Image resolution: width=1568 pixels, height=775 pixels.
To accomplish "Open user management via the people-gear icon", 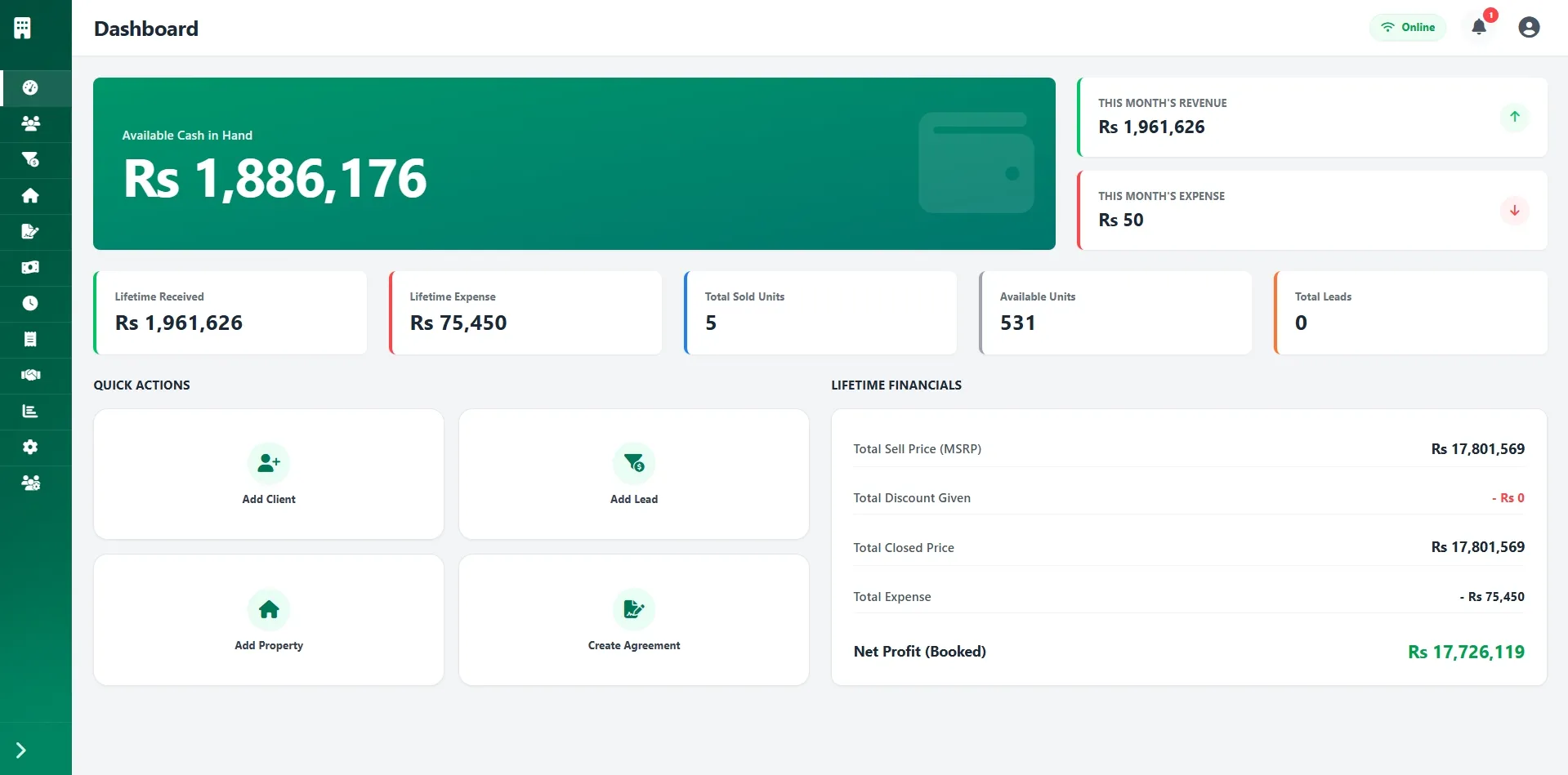I will (x=30, y=483).
